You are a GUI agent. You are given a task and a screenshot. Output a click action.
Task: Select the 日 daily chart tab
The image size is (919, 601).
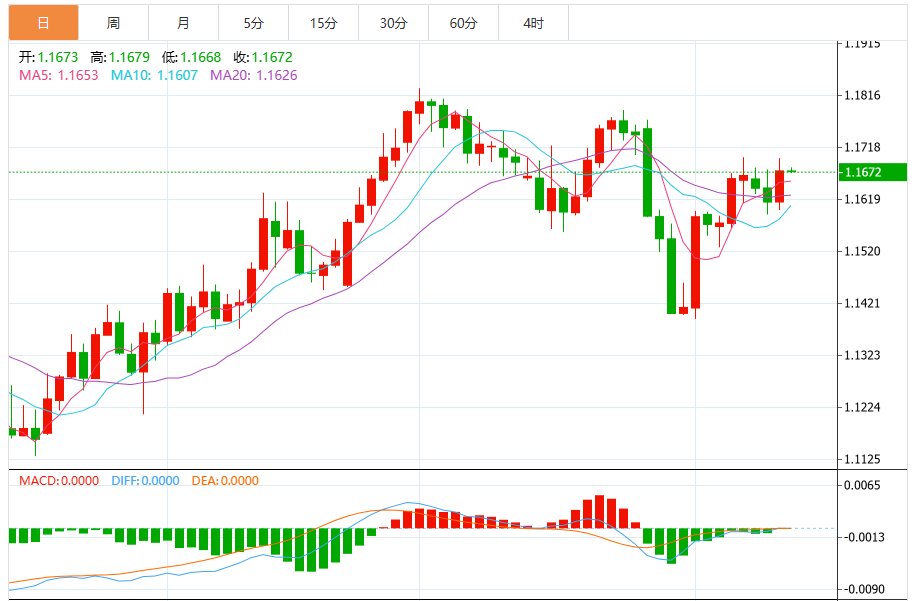[x=43, y=22]
